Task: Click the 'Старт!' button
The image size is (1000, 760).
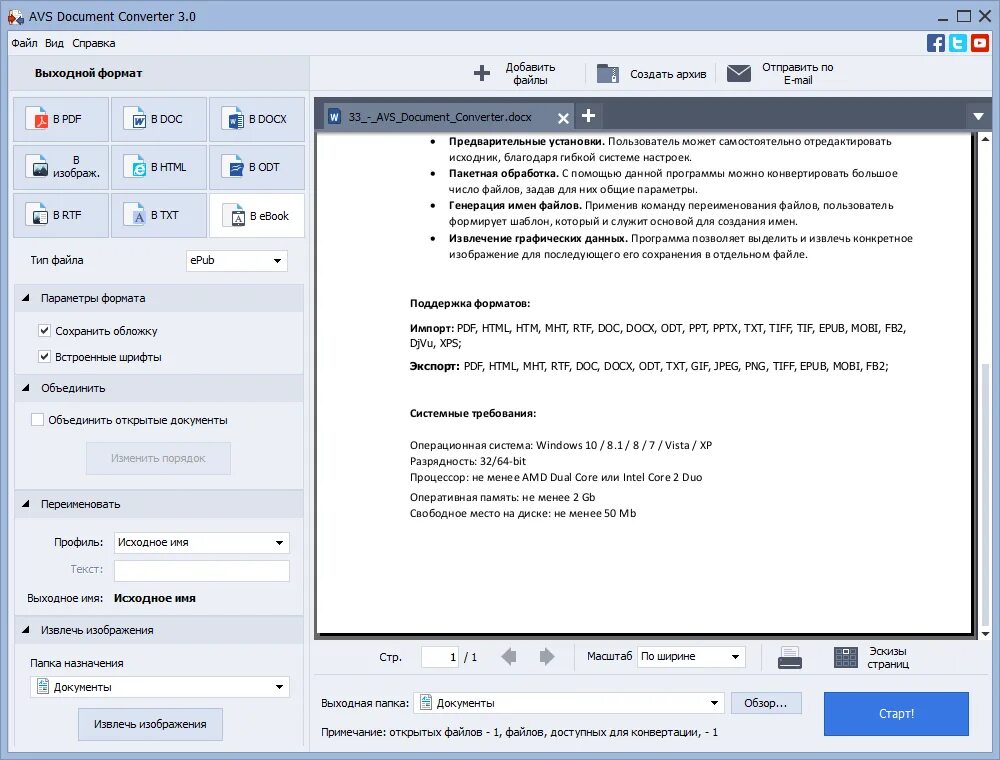Action: point(896,713)
